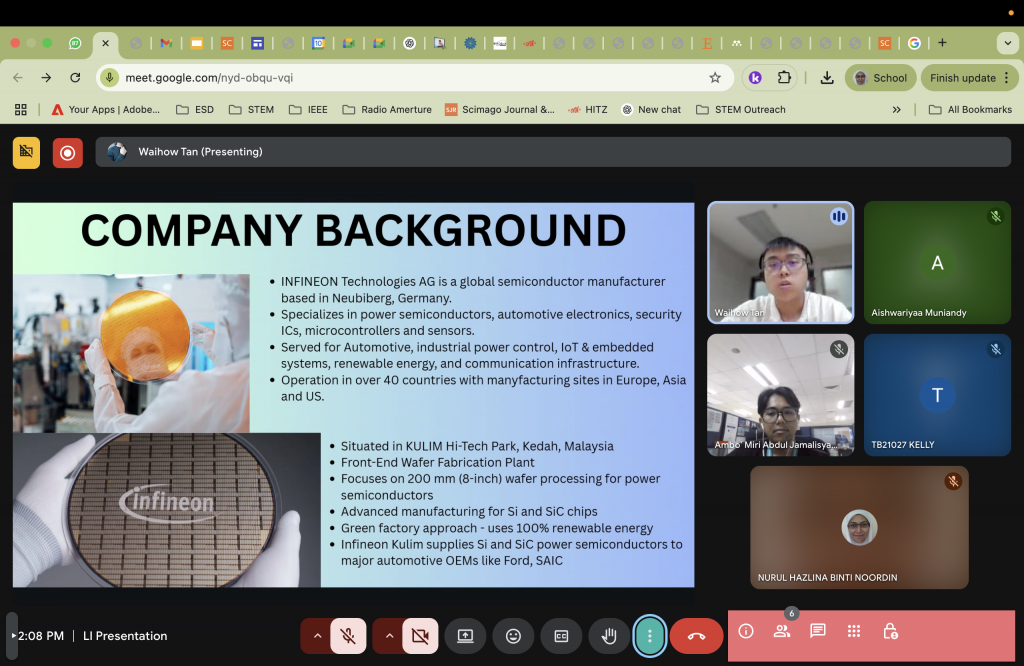Open the New chat bookmark
The height and width of the screenshot is (666, 1024).
(x=651, y=110)
